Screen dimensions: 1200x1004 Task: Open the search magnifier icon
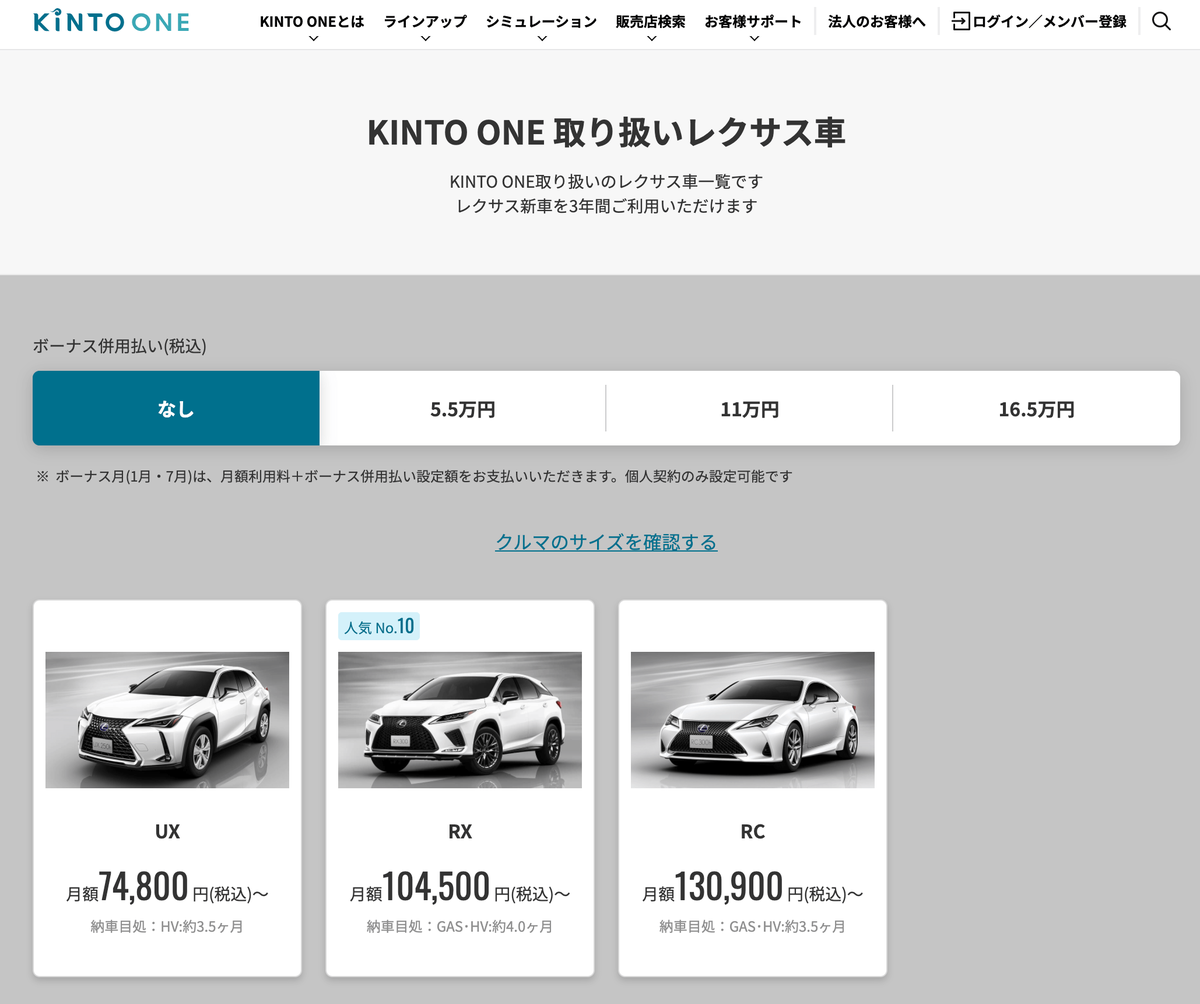1161,21
